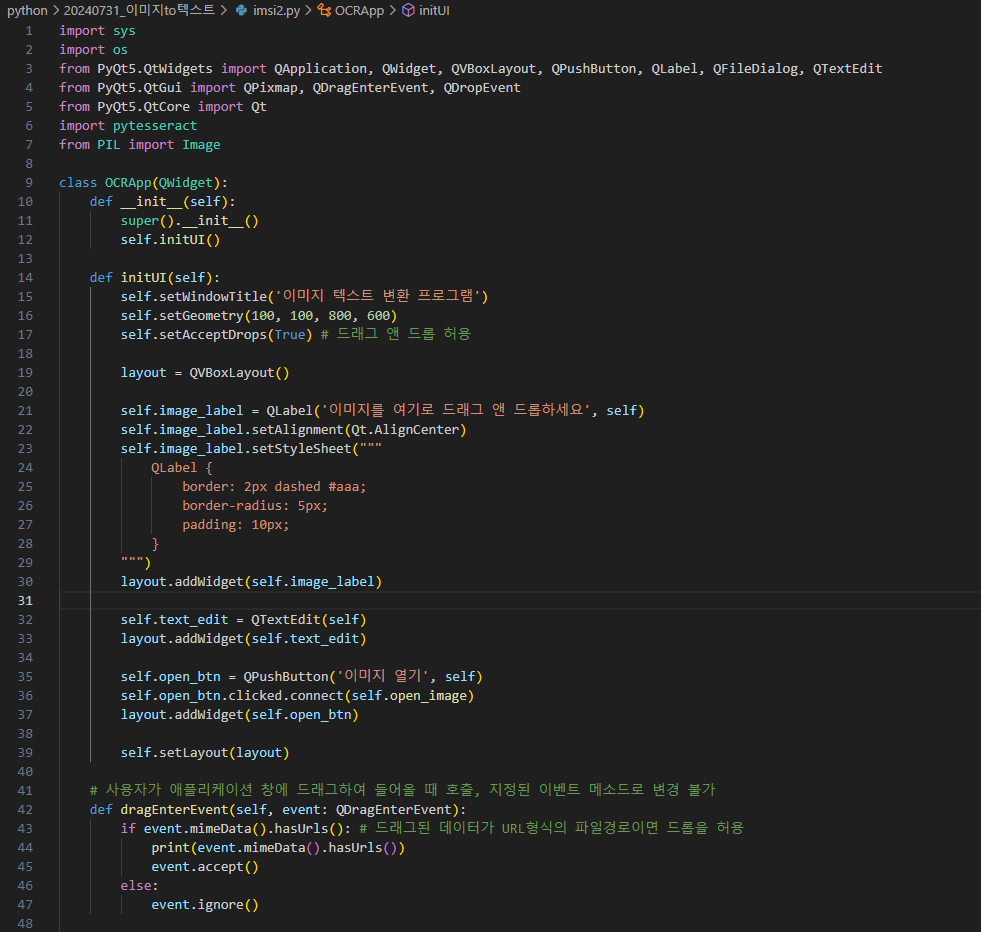
Task: Click '__init__' in the def line 10
Action: (x=151, y=201)
